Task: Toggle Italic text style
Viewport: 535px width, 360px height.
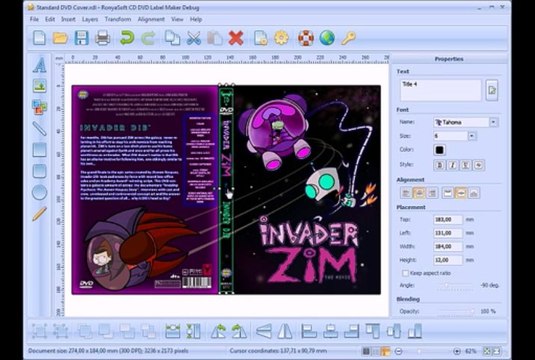Action: [452, 165]
